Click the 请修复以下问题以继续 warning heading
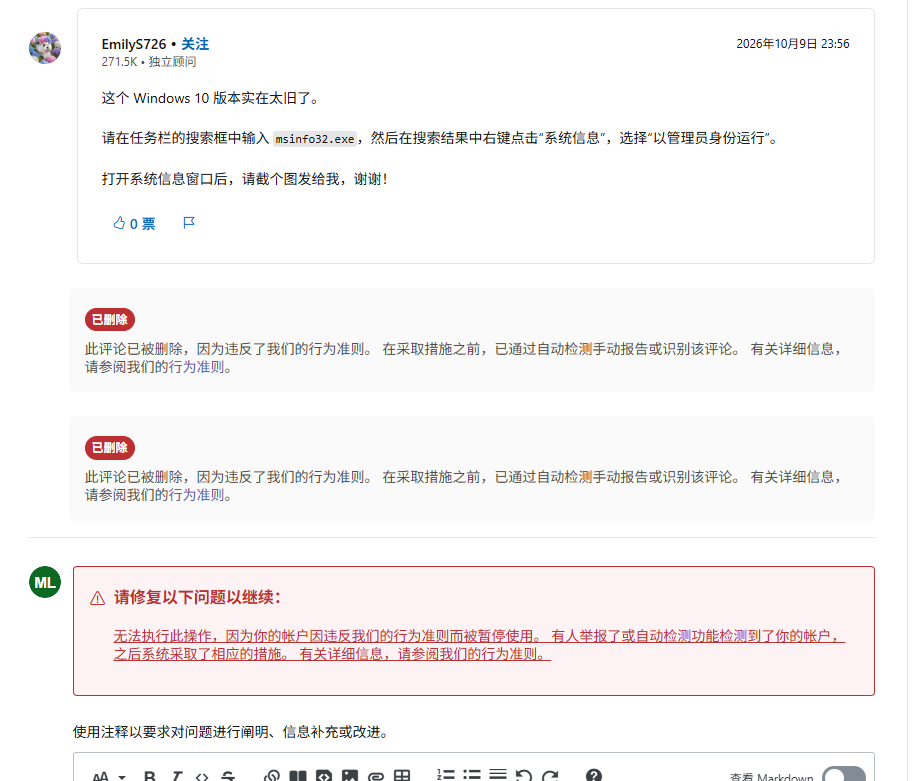Image resolution: width=917 pixels, height=781 pixels. pyautogui.click(x=198, y=597)
